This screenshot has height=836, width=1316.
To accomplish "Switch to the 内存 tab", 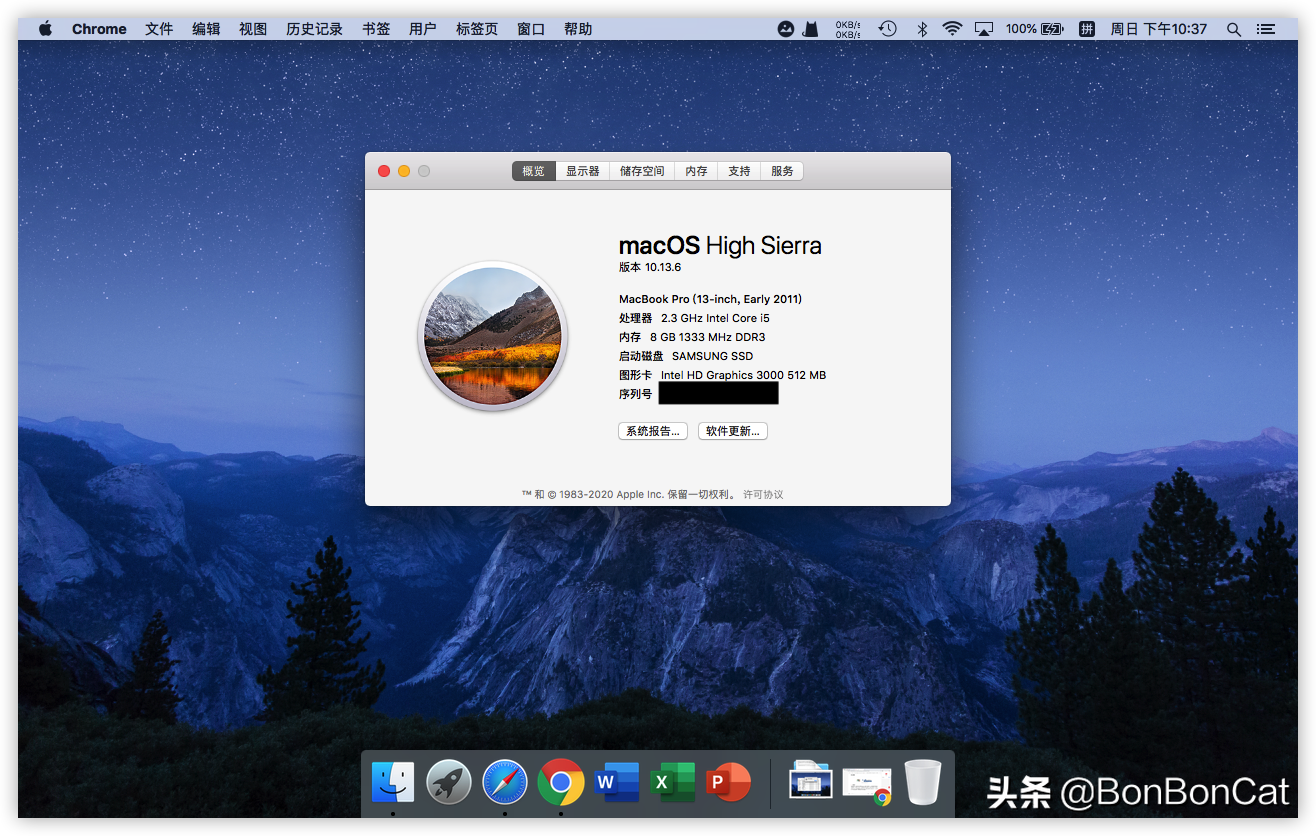I will coord(697,171).
